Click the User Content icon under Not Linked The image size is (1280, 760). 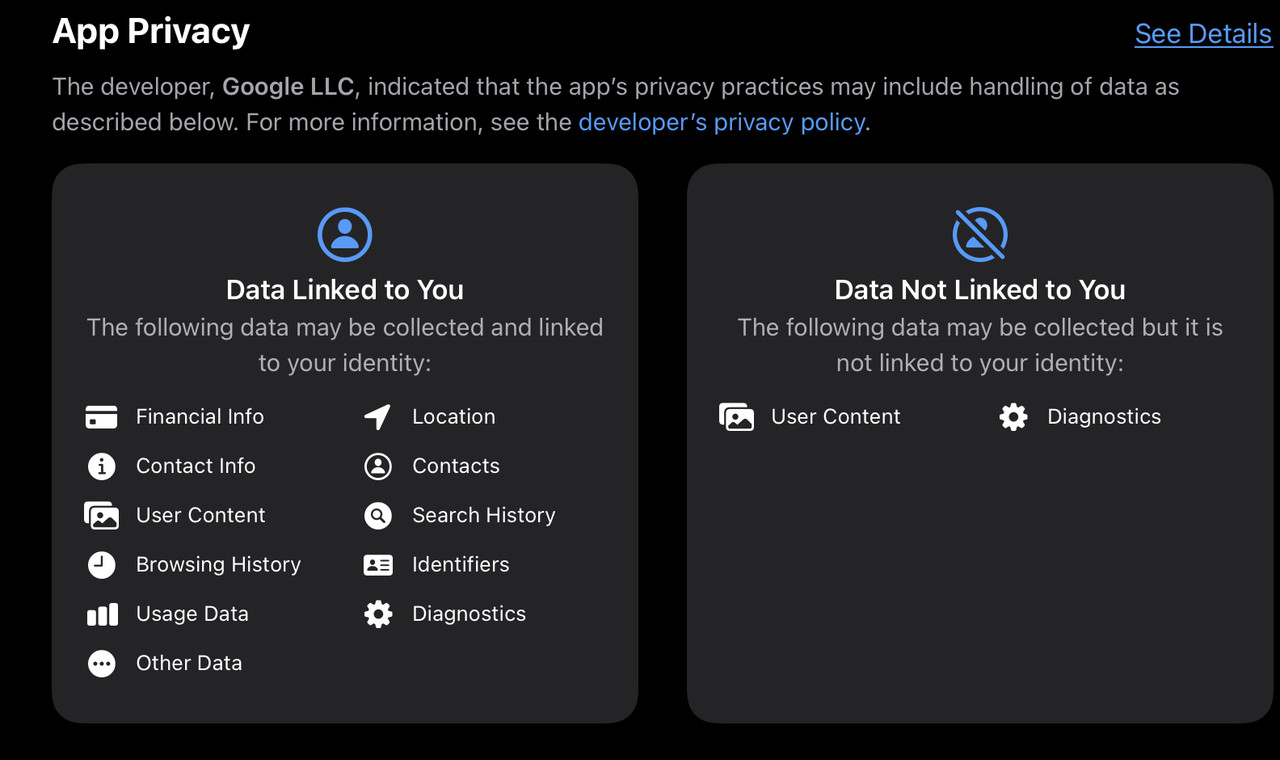(x=737, y=417)
